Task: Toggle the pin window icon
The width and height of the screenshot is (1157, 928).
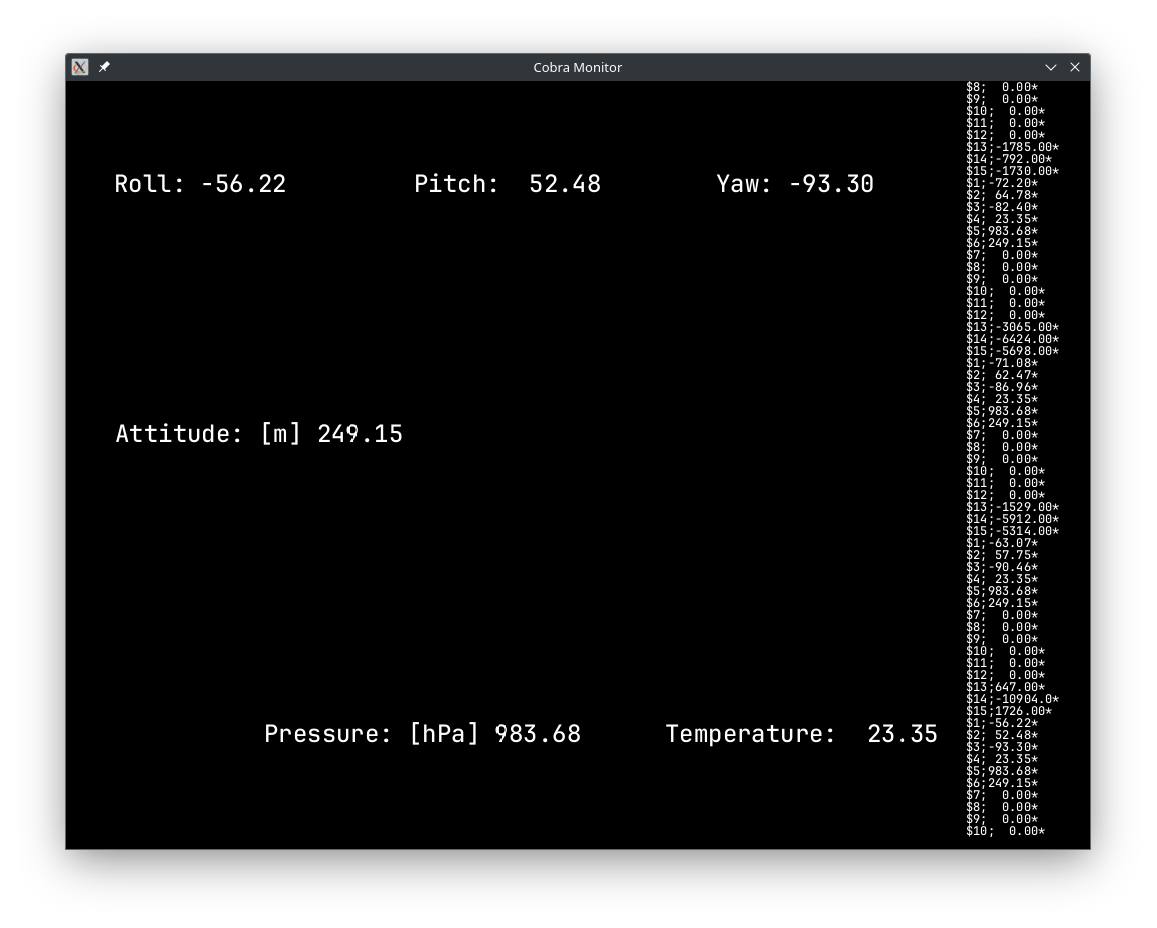Action: [x=104, y=67]
